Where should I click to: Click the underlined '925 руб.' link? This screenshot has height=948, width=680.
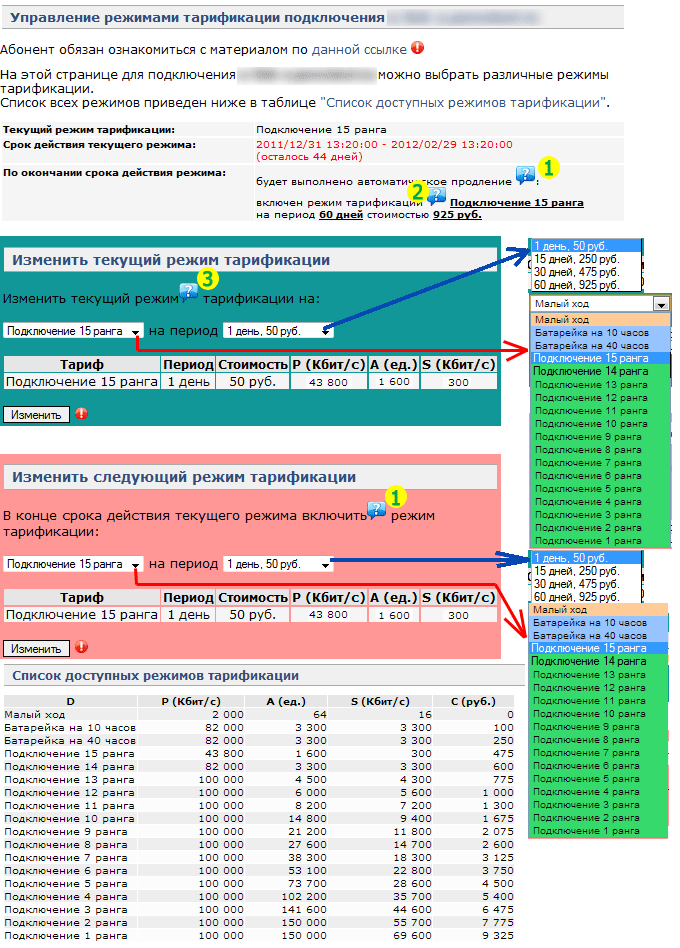pos(457,215)
